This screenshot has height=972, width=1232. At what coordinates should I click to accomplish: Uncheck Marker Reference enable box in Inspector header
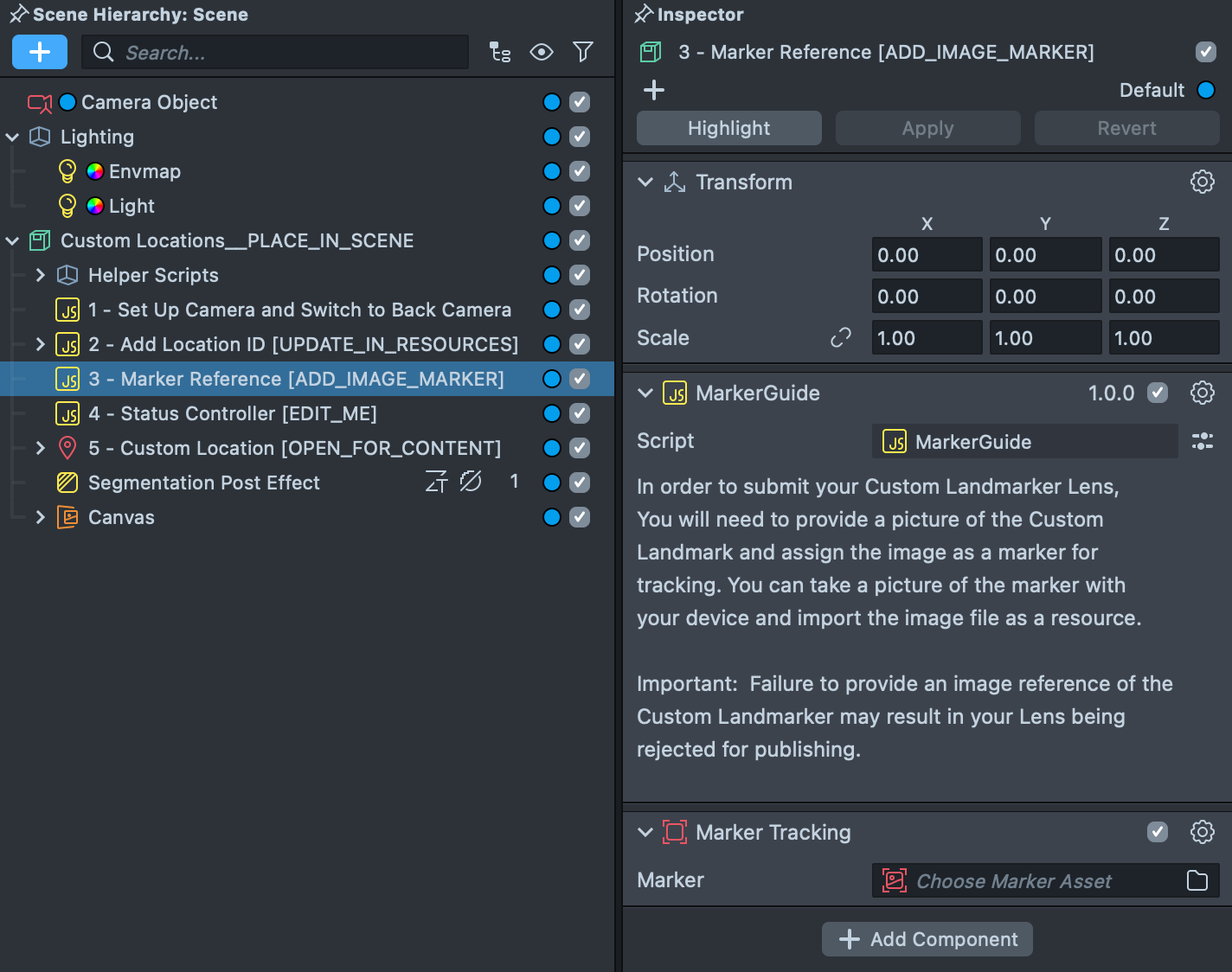click(x=1206, y=52)
